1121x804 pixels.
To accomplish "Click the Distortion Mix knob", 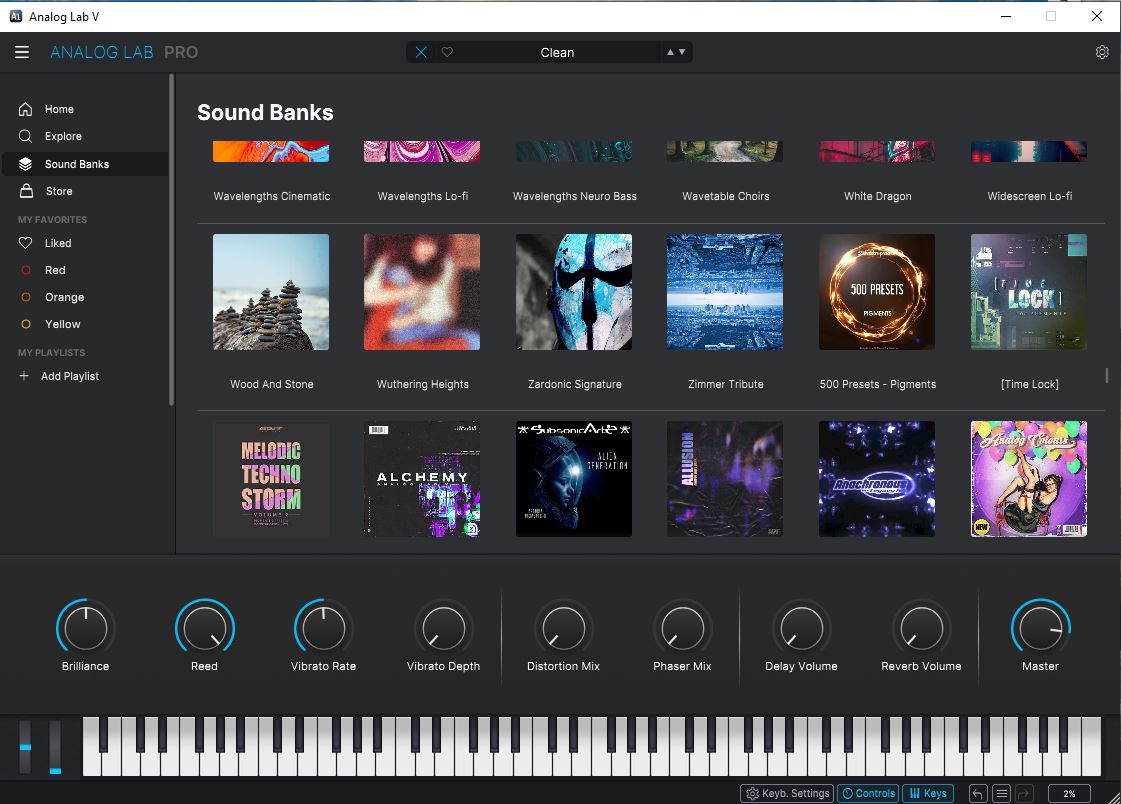I will click(x=563, y=628).
